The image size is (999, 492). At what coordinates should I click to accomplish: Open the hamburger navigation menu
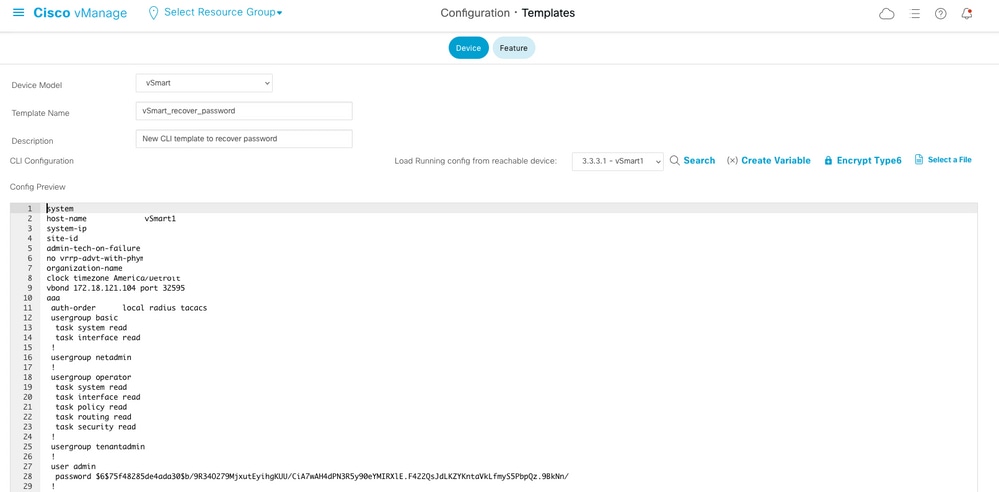(18, 13)
